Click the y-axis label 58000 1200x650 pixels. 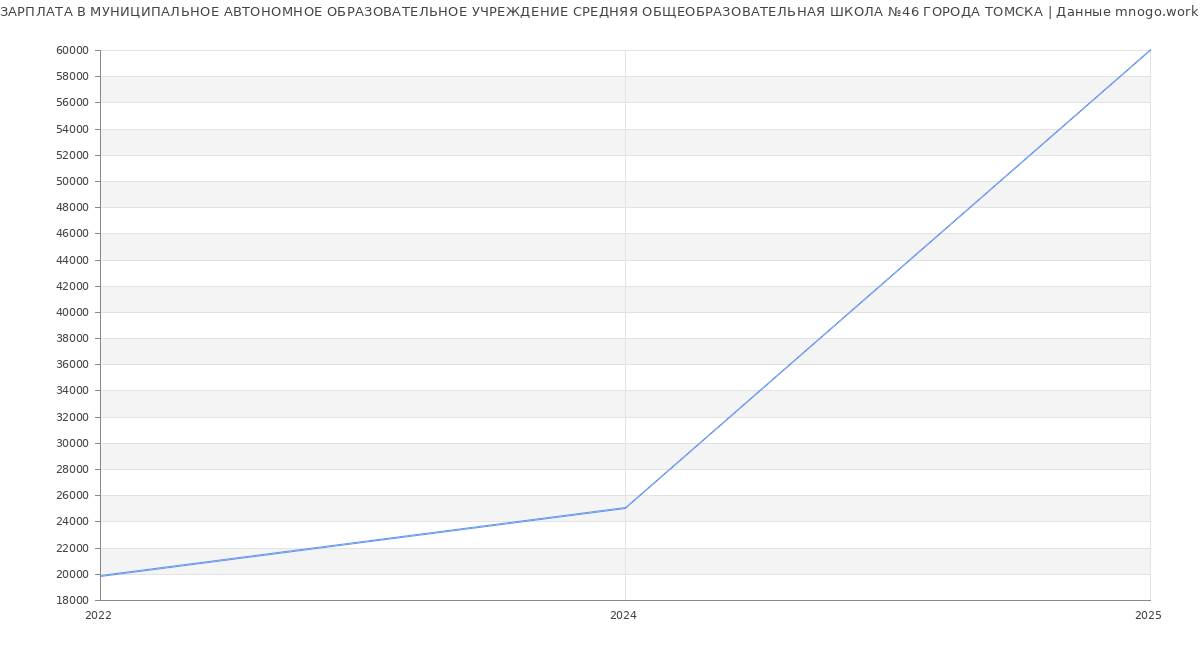(73, 76)
